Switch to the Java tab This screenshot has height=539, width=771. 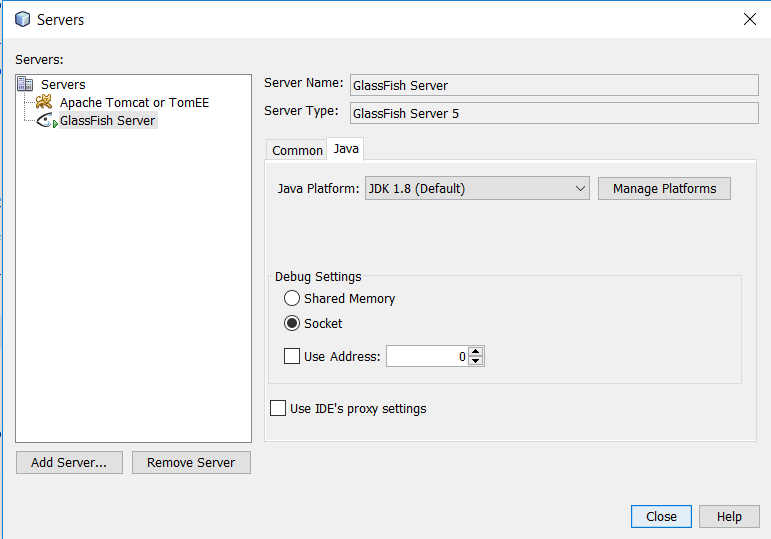tap(346, 149)
